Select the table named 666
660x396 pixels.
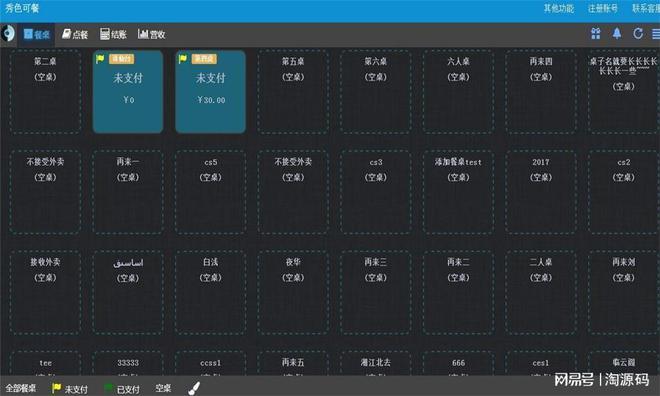click(x=458, y=363)
